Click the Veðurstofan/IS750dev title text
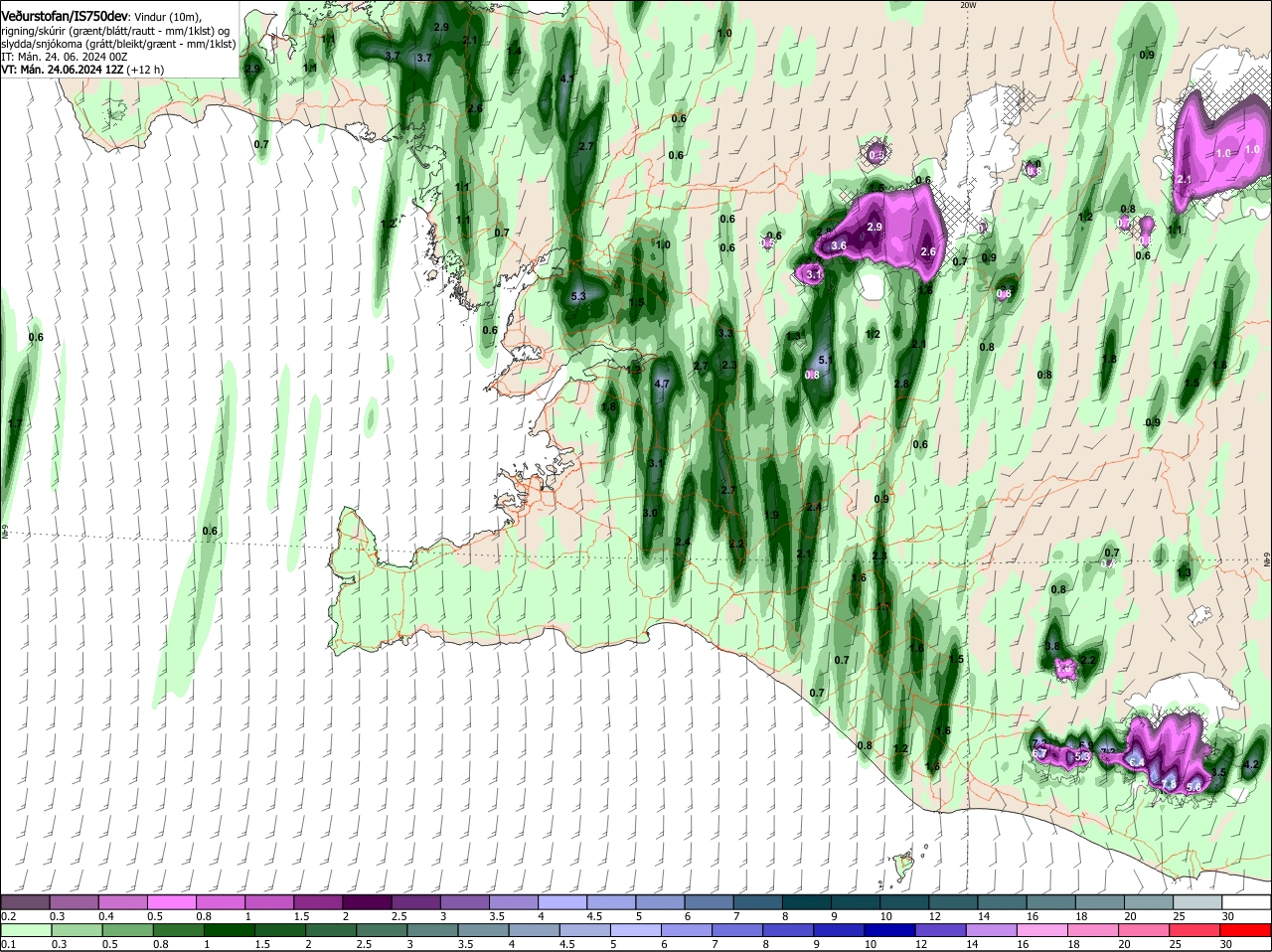This screenshot has width=1272, height=952. 65,17
